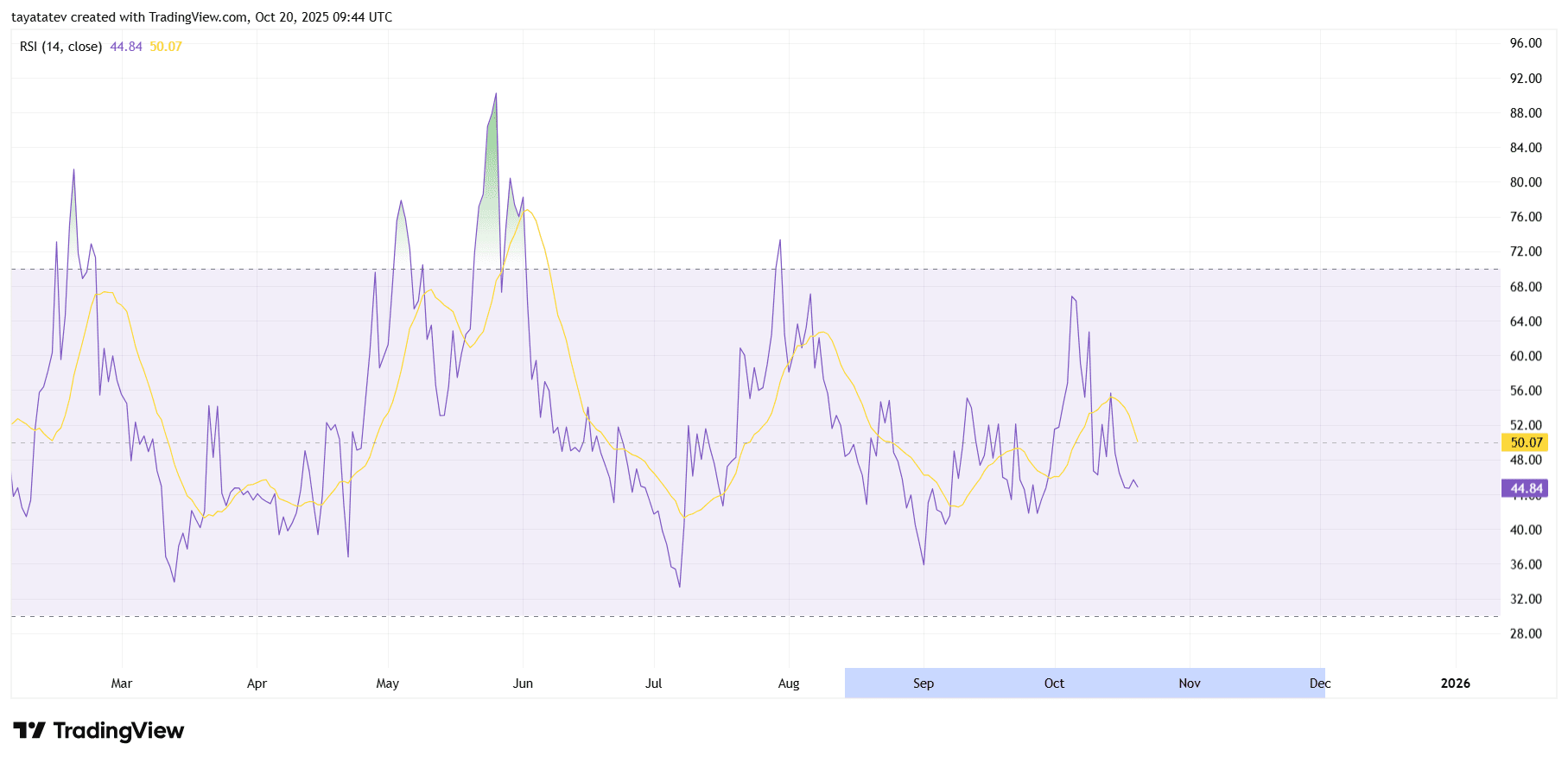Viewport: 1568px width, 763px height.
Task: Click the yellow 50.07 value in the legend
Action: 166,47
